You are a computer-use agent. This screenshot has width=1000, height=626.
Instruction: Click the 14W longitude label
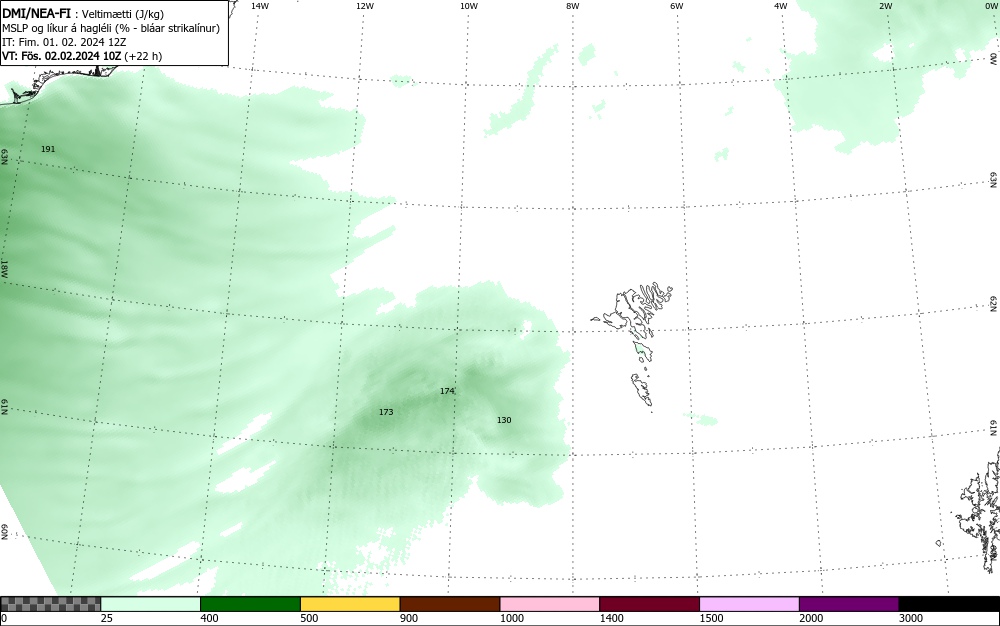[260, 6]
